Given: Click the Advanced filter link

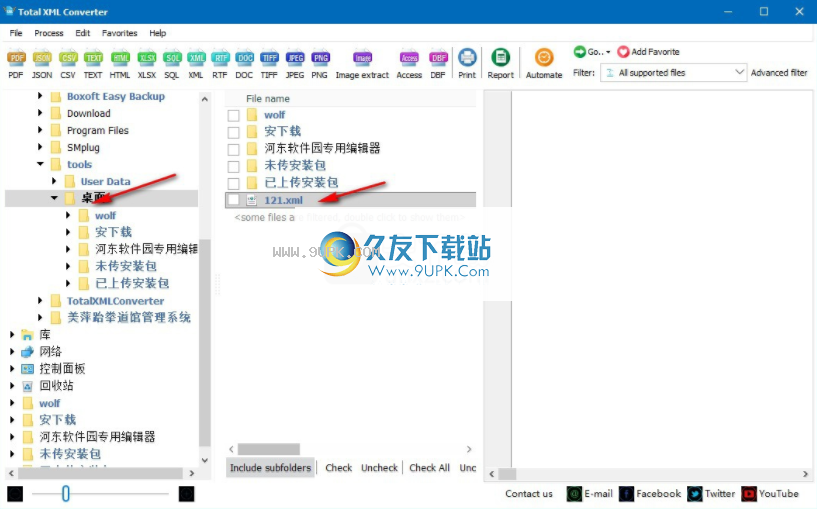Looking at the screenshot, I should (779, 72).
